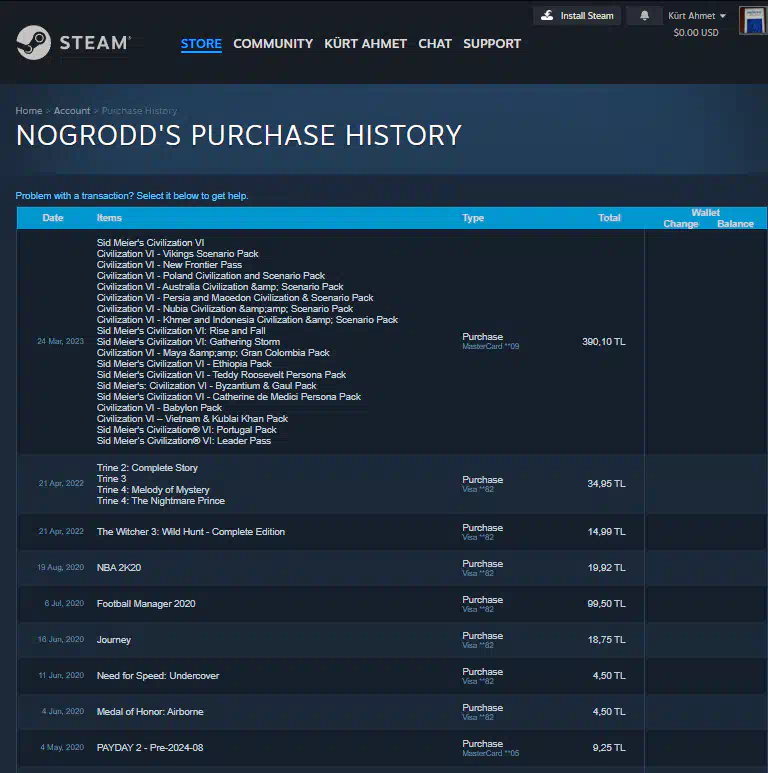The image size is (768, 773).
Task: Click the 18,75 TL total
Action: [606, 639]
